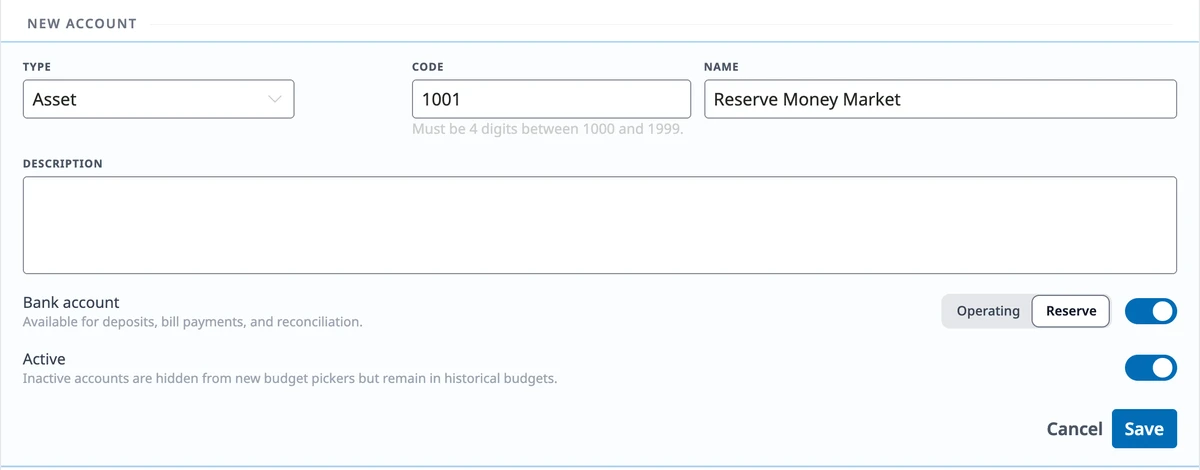
Task: Click the 'Must be 4 digits' hint text
Action: pyautogui.click(x=548, y=130)
